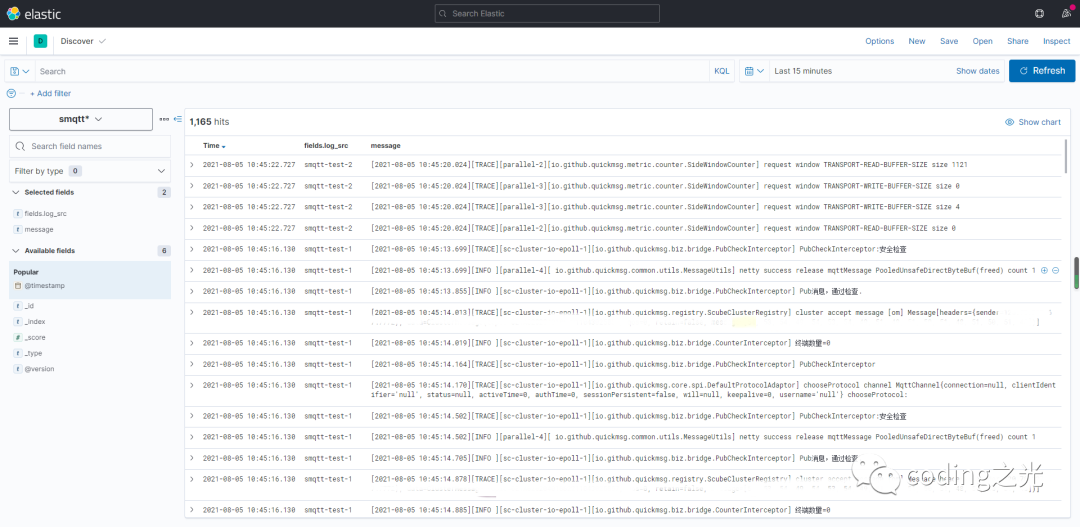The width and height of the screenshot is (1080, 527).
Task: Click the Search Elastic global search box
Action: [x=547, y=13]
